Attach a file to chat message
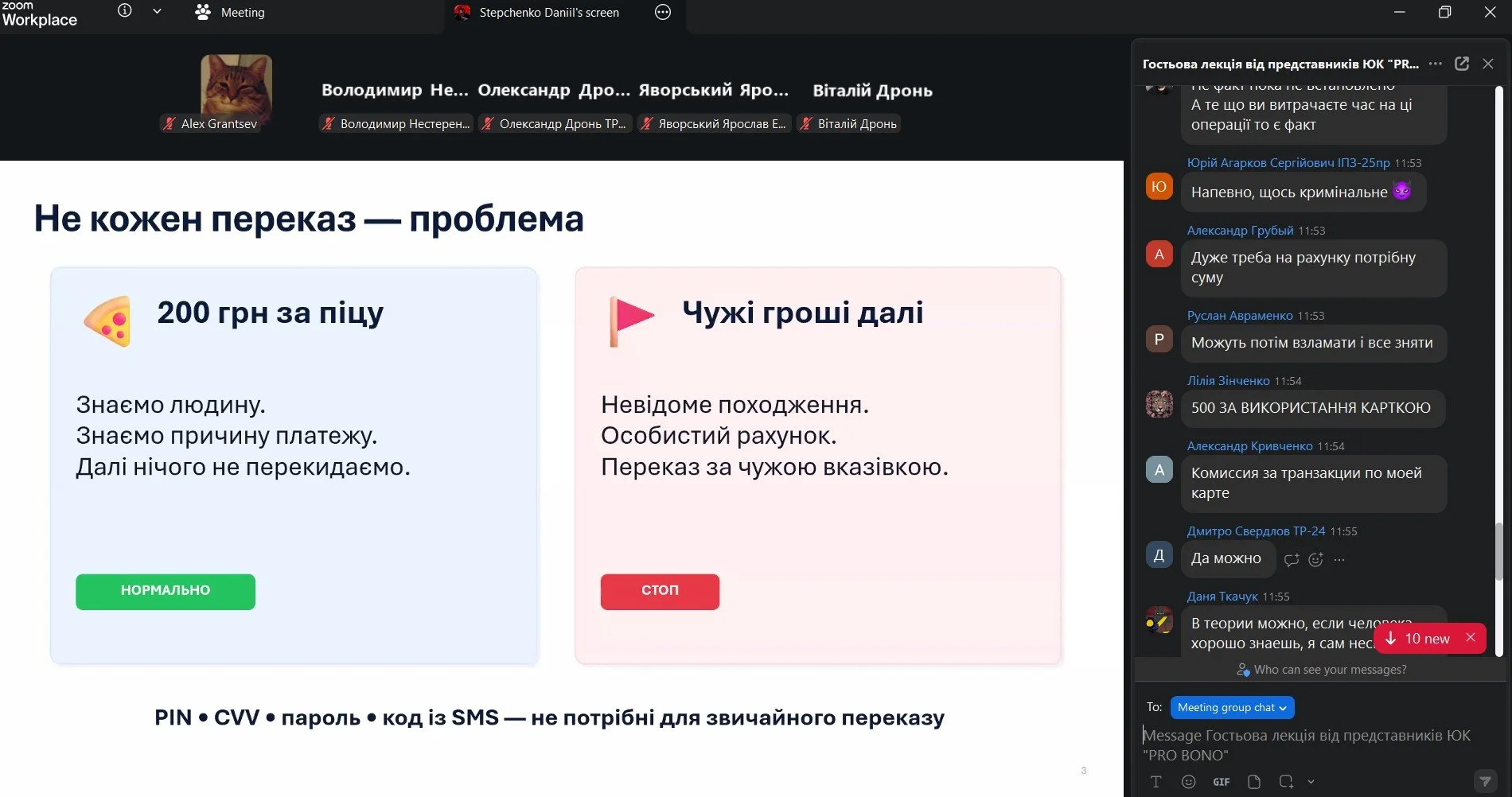Screen dimensions: 1512x797 (1254, 782)
